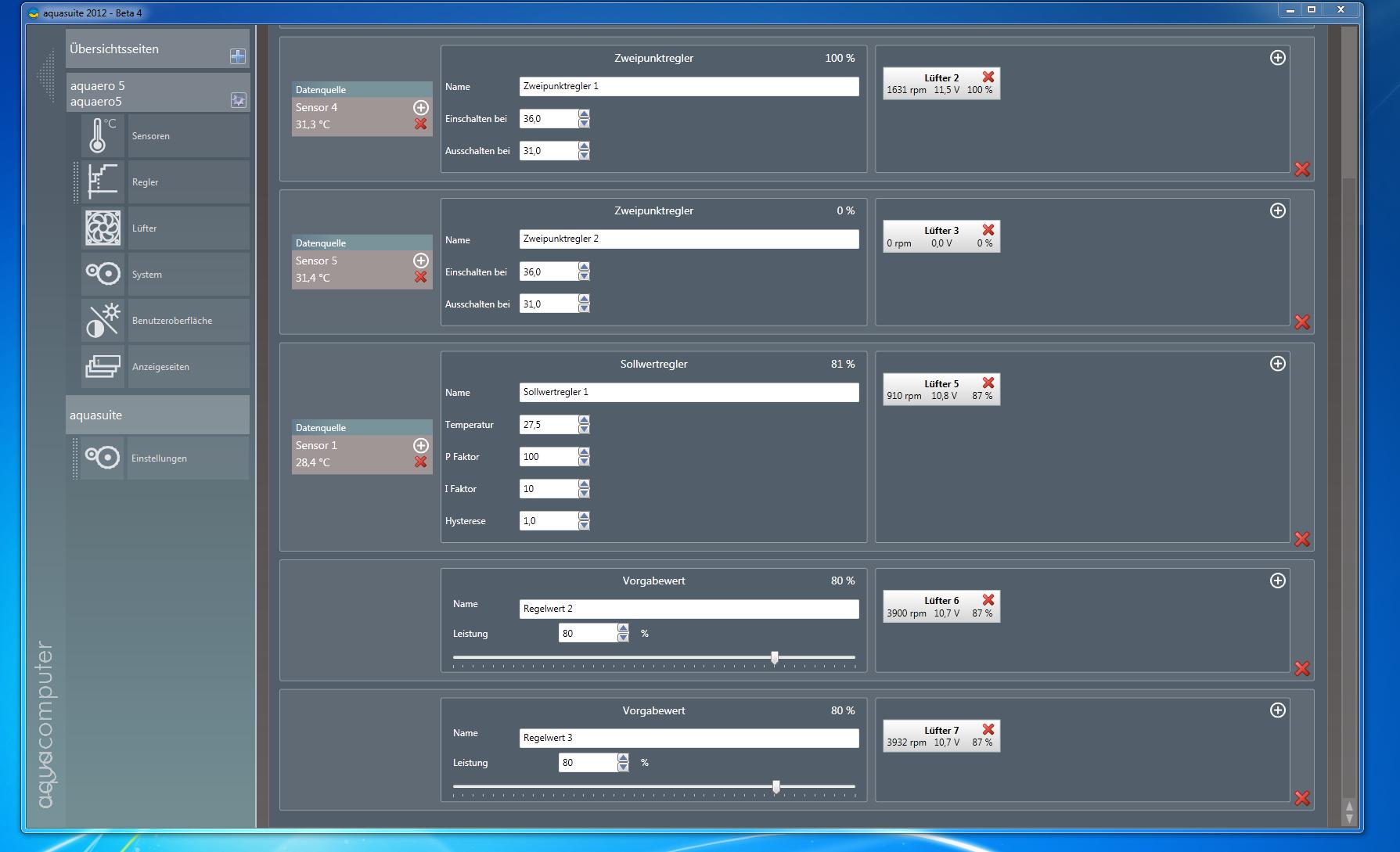1400x852 pixels.
Task: Remove Lüfter 7 from Regelwert 3
Action: (x=988, y=729)
